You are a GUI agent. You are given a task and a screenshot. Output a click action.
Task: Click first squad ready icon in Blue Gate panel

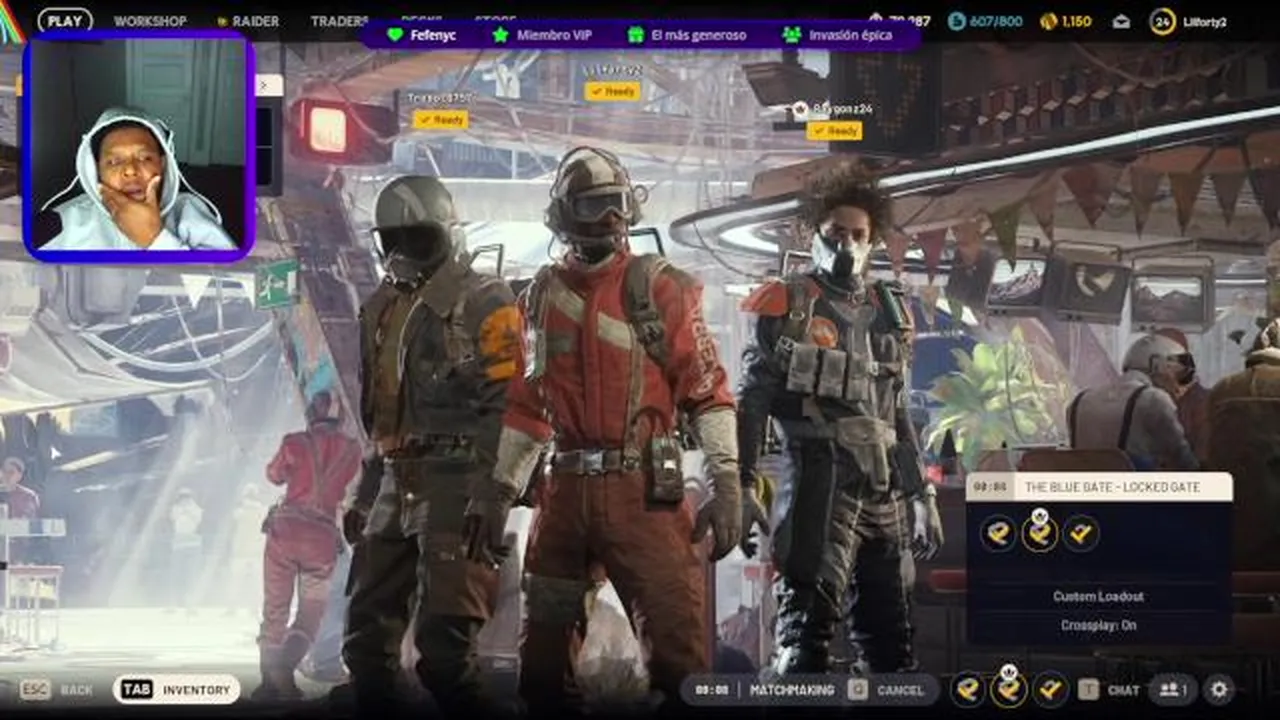click(998, 534)
